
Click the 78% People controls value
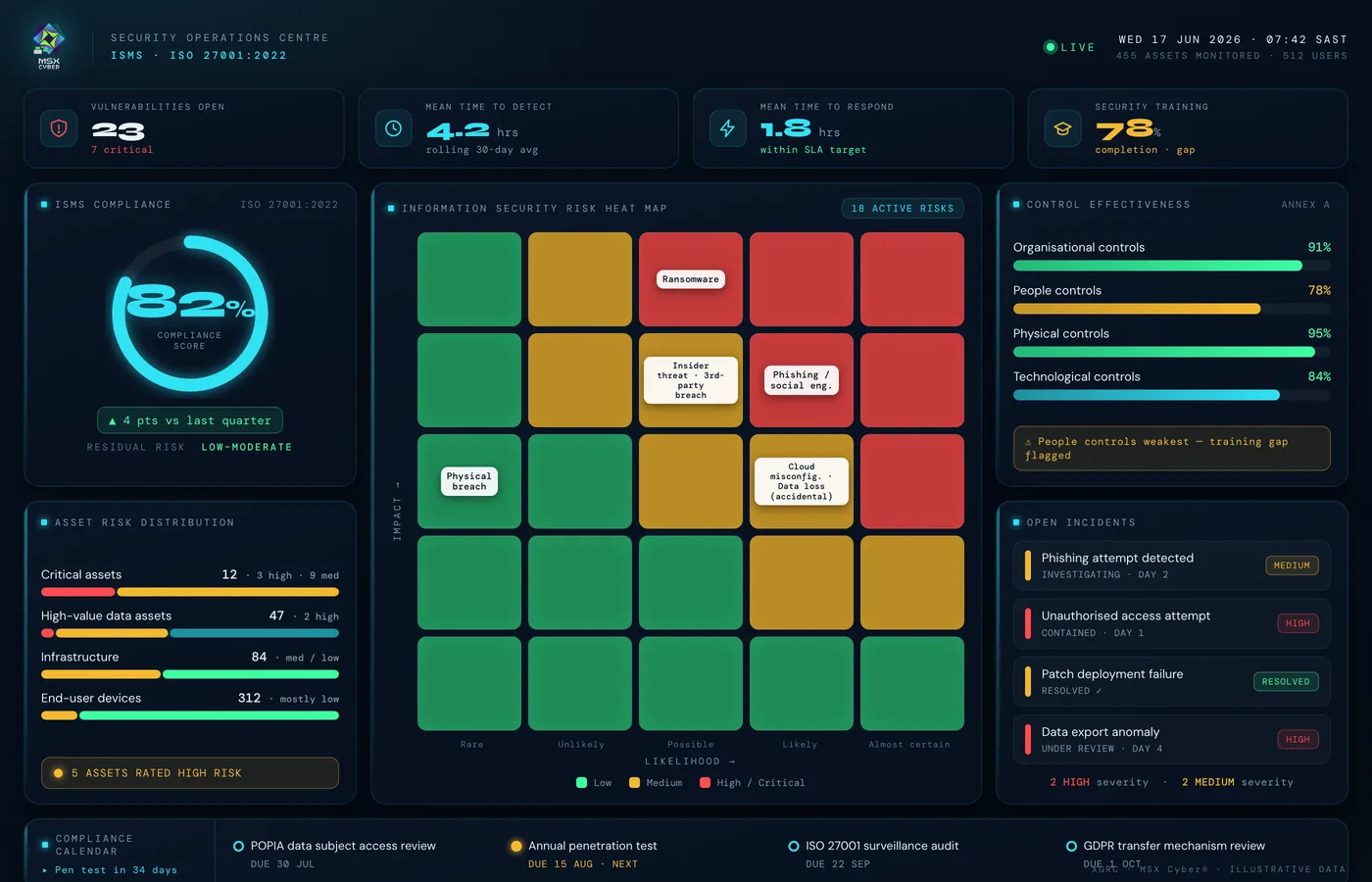(x=1319, y=290)
